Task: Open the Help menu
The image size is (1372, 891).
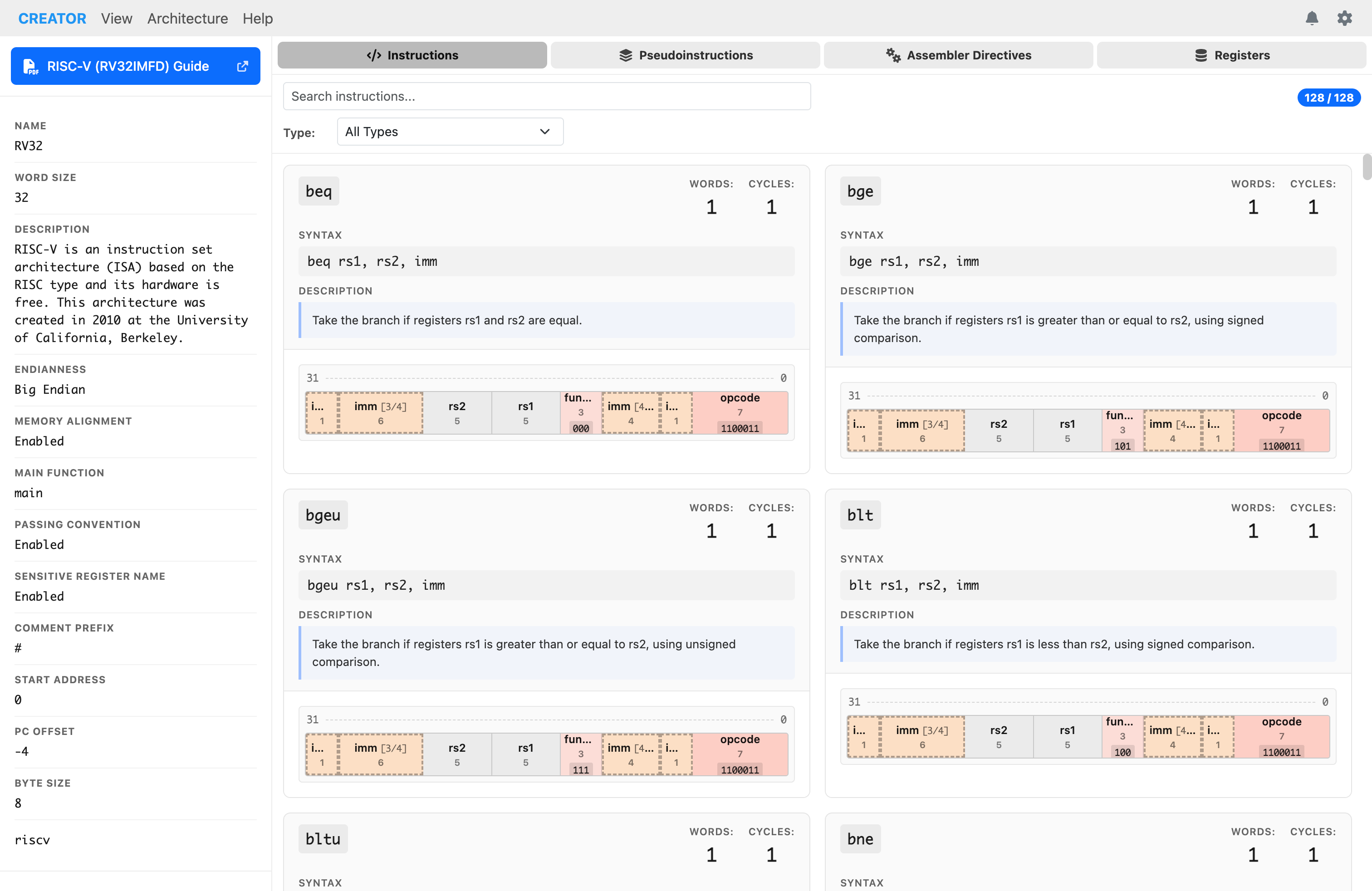Action: [x=257, y=19]
